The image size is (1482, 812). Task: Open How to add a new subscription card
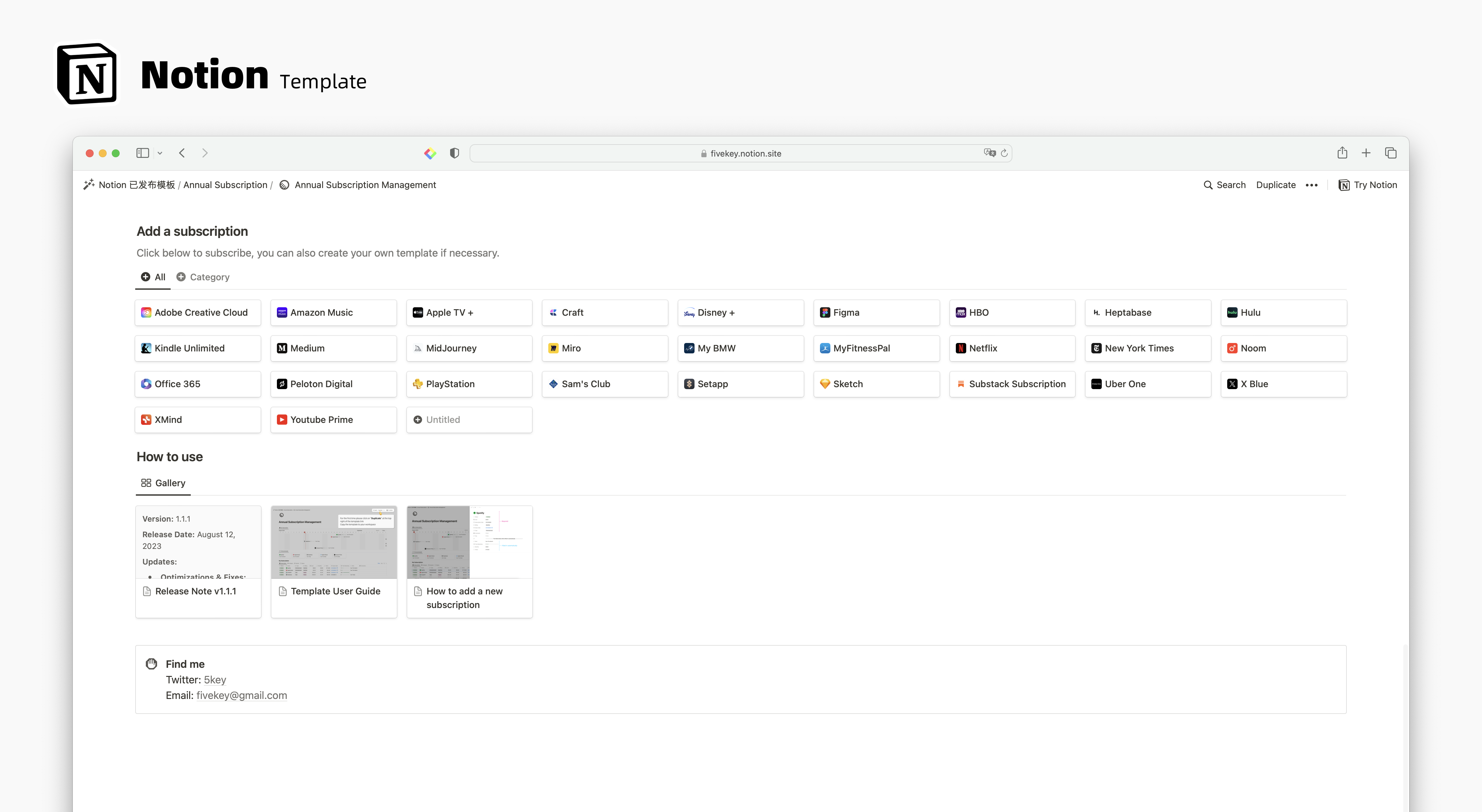point(469,562)
